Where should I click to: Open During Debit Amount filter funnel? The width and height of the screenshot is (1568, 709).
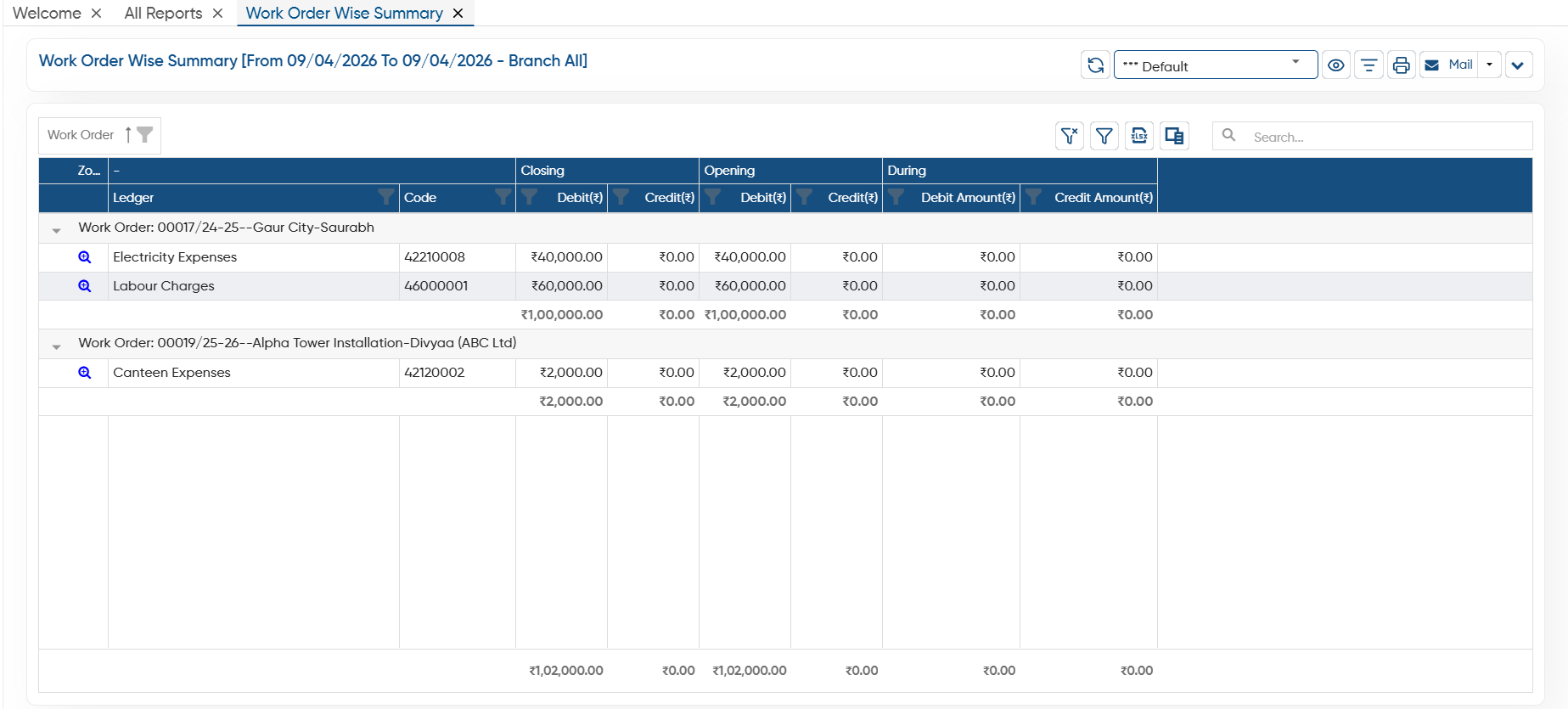896,197
